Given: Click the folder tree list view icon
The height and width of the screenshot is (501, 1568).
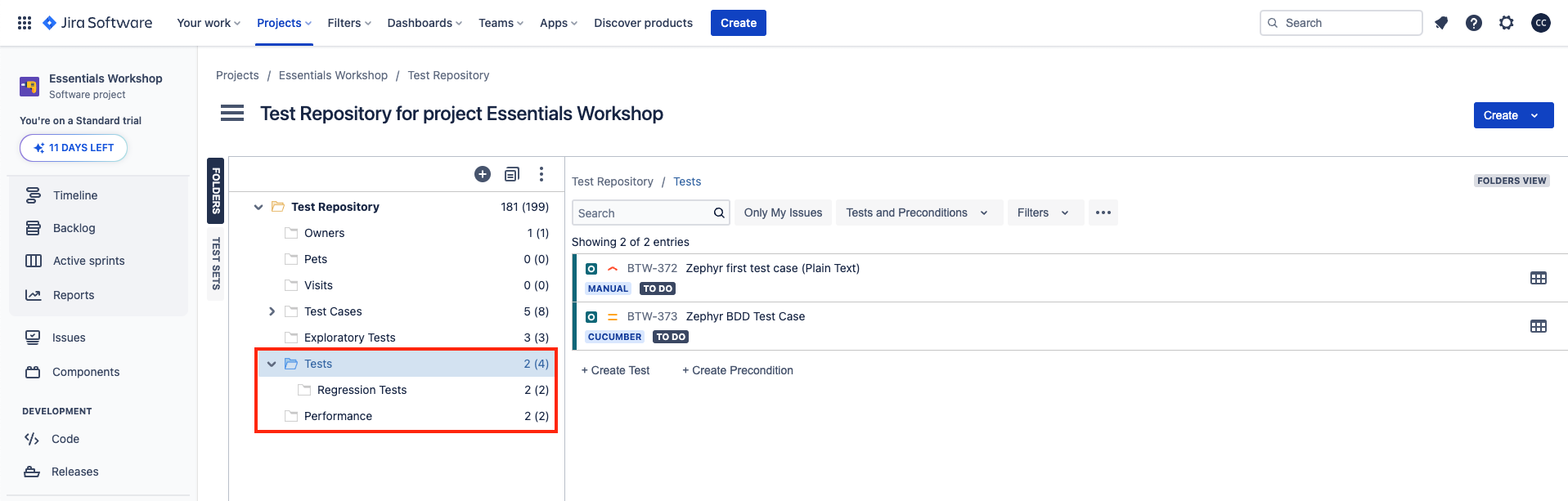Looking at the screenshot, I should point(512,174).
